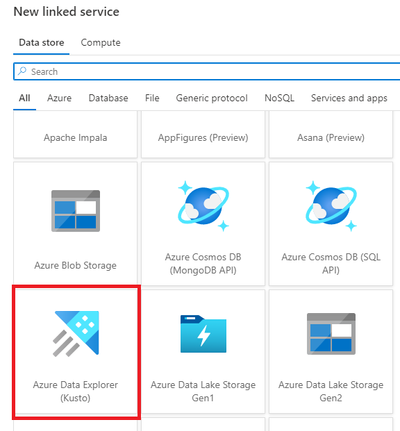
Task: Pick the Azure Cosmos DB (MongoDB API) icon
Action: (203, 206)
